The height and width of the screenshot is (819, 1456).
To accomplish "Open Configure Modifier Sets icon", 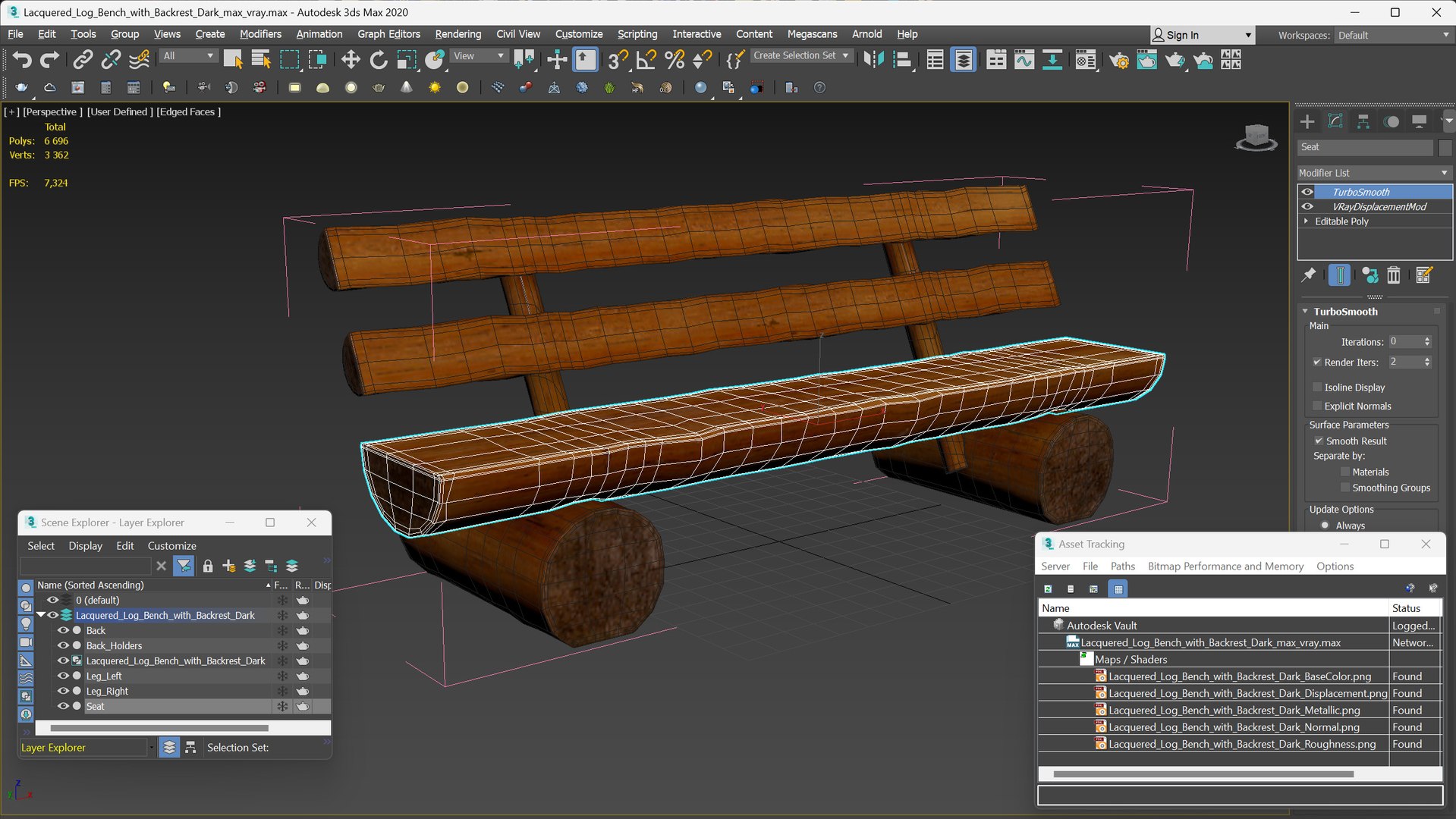I will pos(1424,275).
